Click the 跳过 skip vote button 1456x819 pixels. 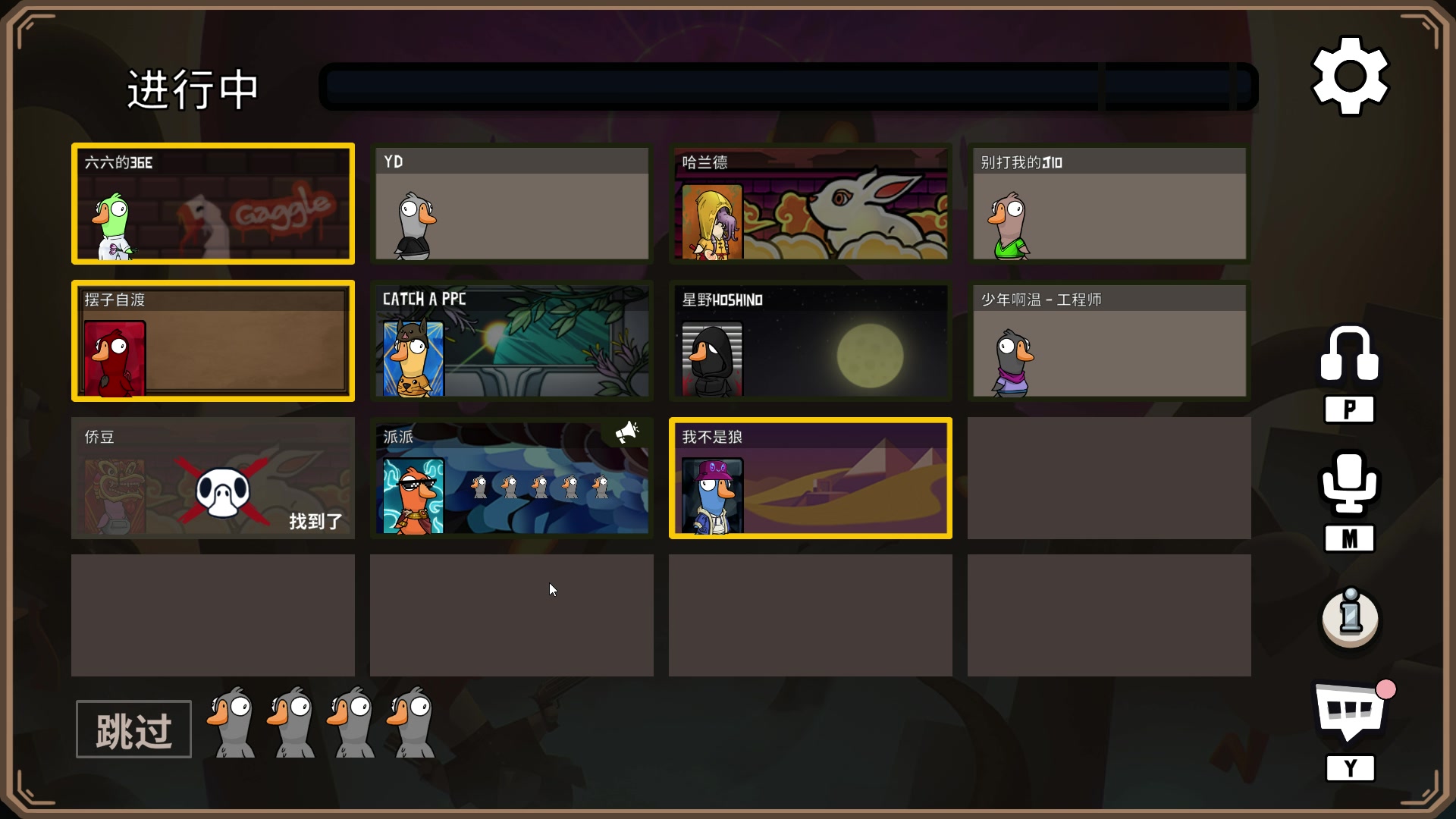pyautogui.click(x=133, y=730)
